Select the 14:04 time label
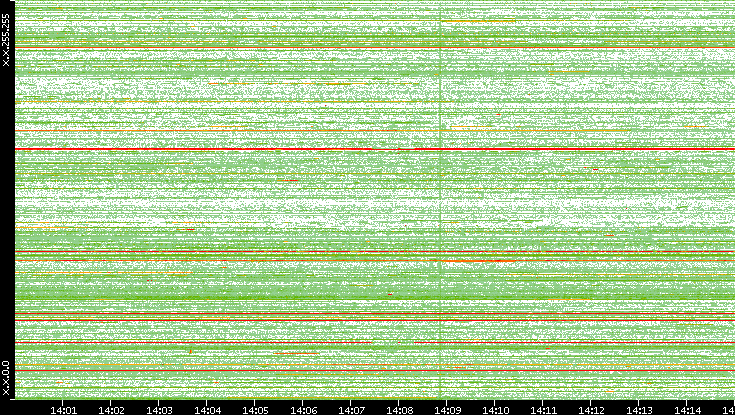 point(207,410)
